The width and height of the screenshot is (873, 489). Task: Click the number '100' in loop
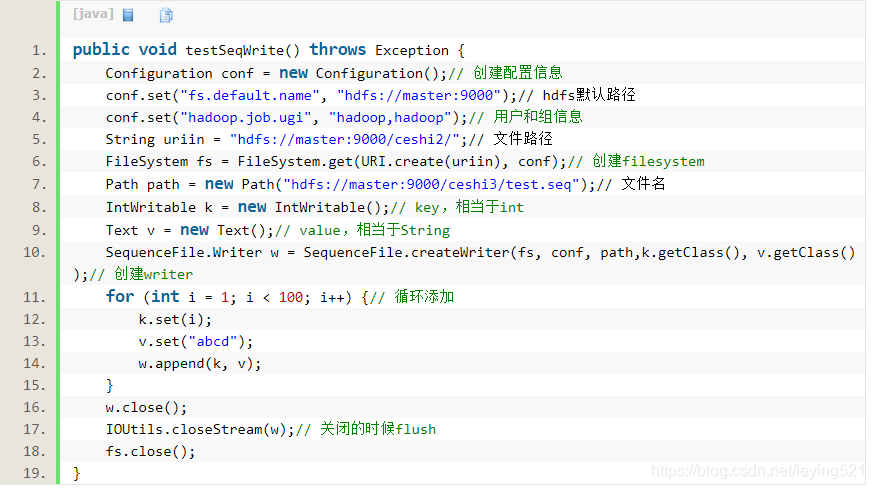291,297
